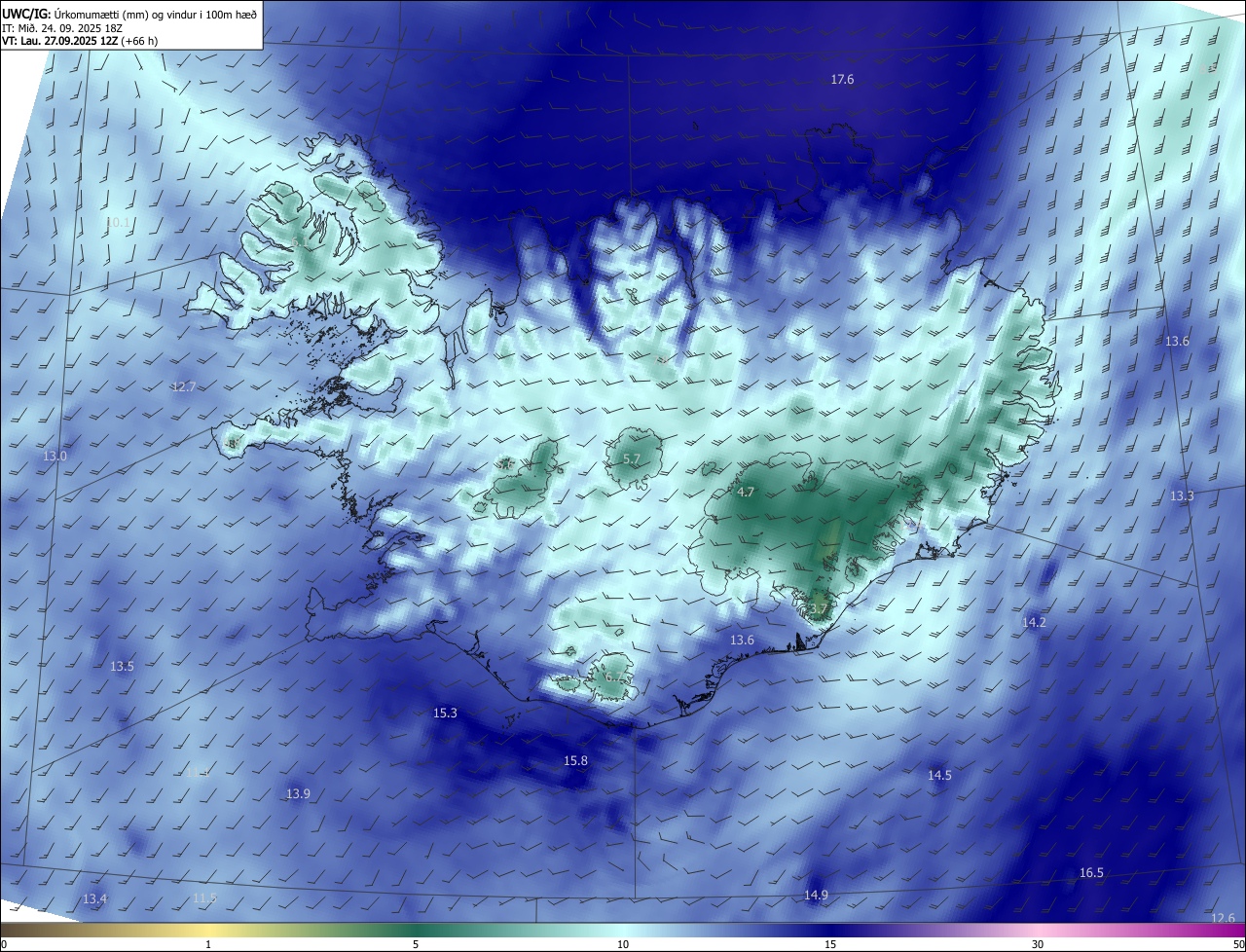1246x952 pixels.
Task: Click the 15.8 value on the map
Action: click(576, 760)
